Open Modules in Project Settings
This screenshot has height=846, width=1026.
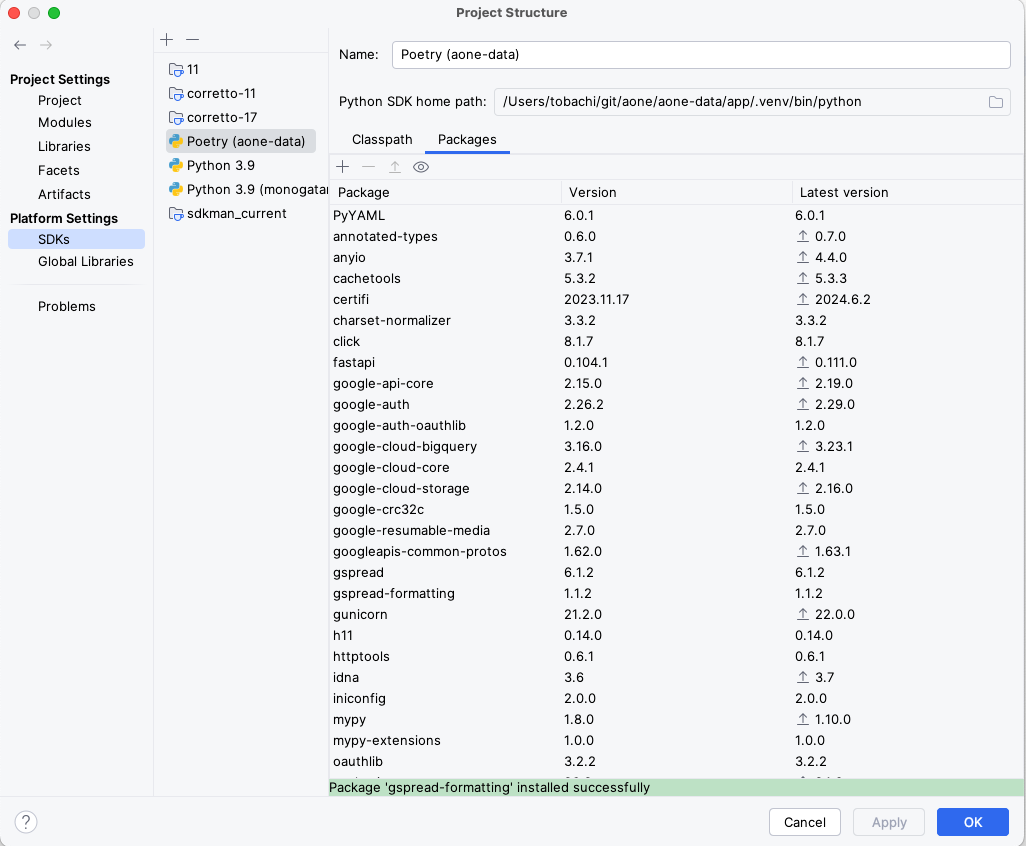pyautogui.click(x=65, y=122)
